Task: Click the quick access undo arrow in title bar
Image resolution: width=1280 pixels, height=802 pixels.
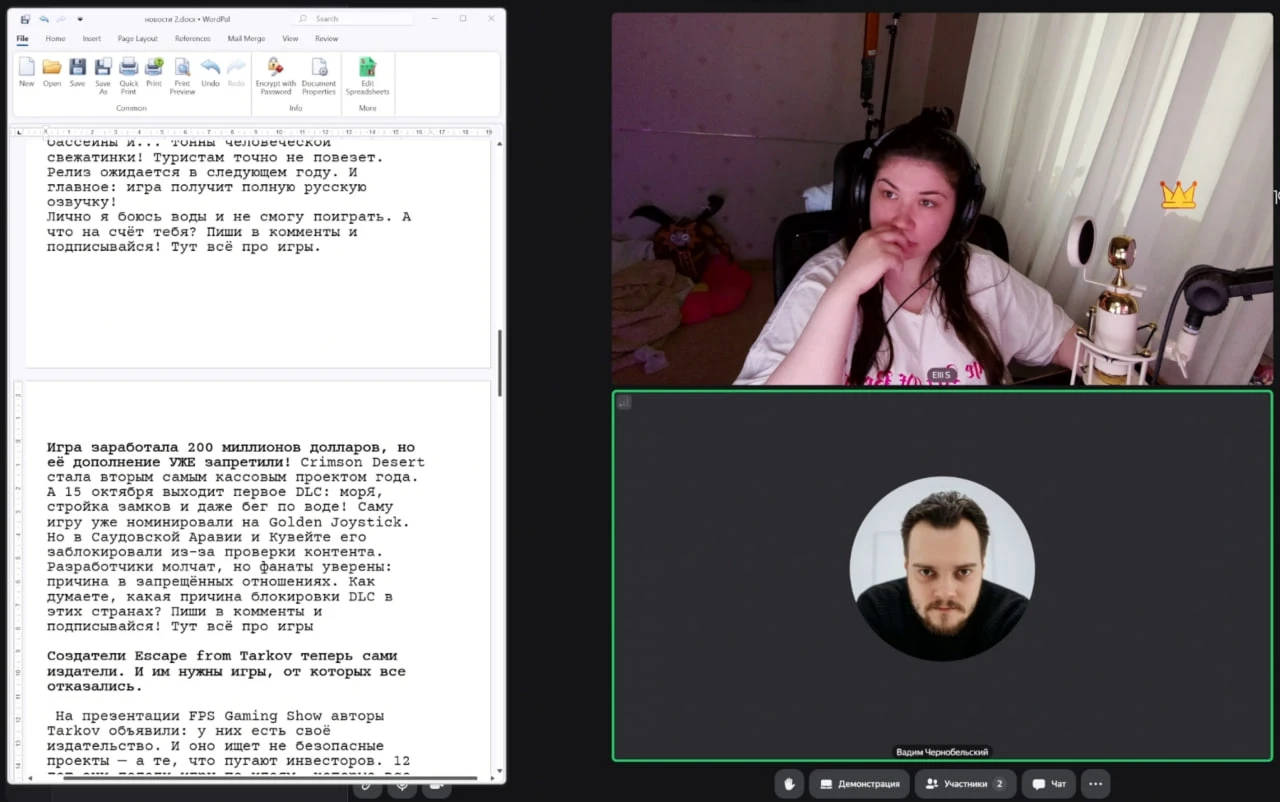Action: click(44, 19)
